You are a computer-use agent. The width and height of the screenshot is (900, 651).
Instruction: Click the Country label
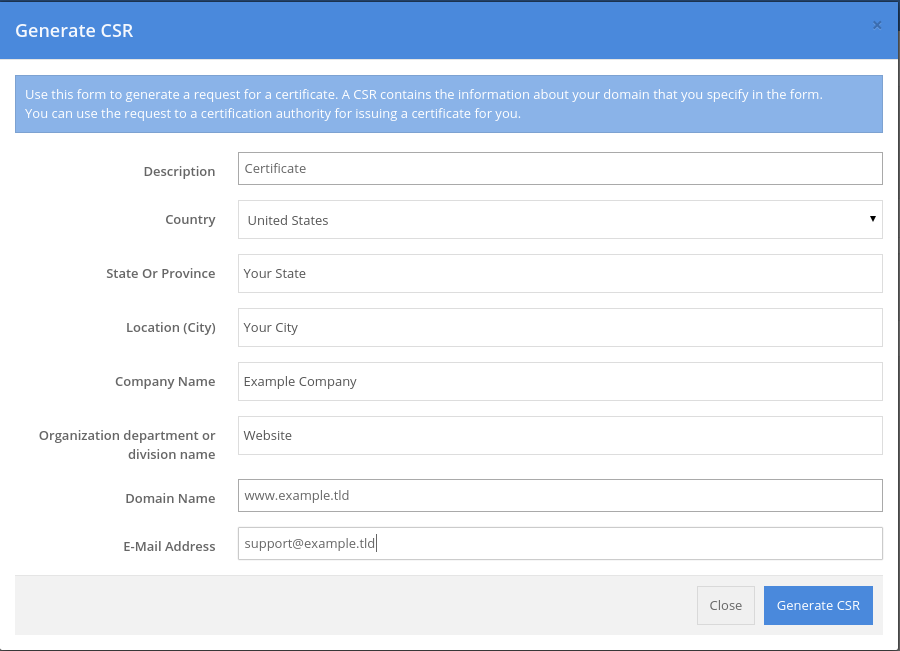point(190,219)
